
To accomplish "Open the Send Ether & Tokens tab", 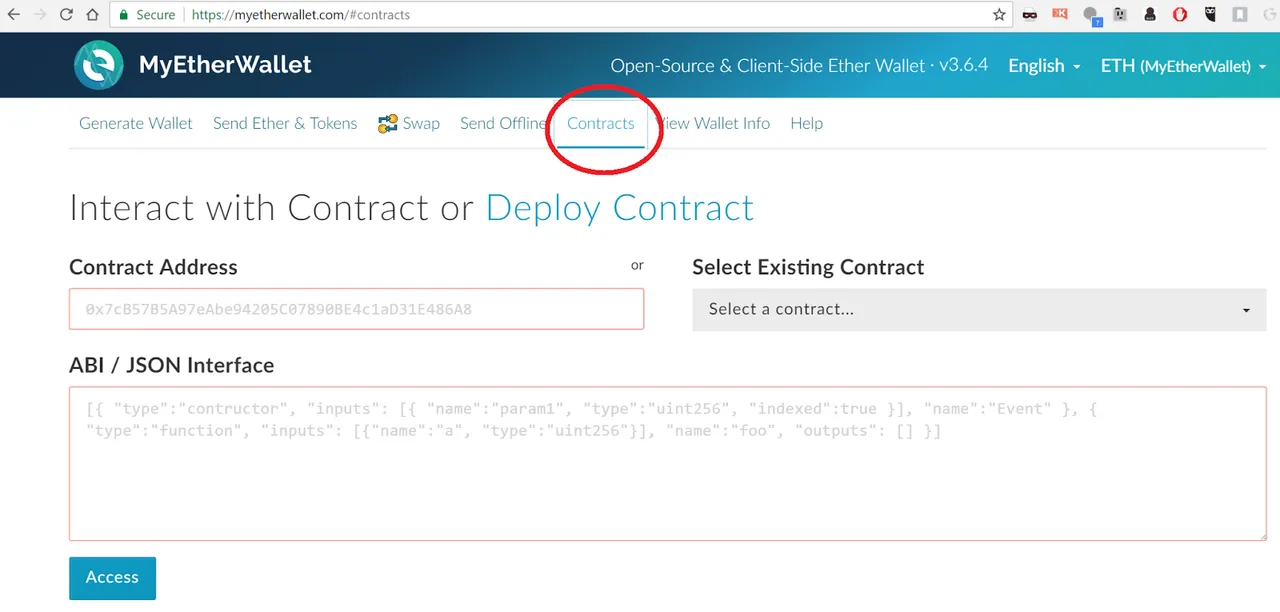I will point(285,124).
